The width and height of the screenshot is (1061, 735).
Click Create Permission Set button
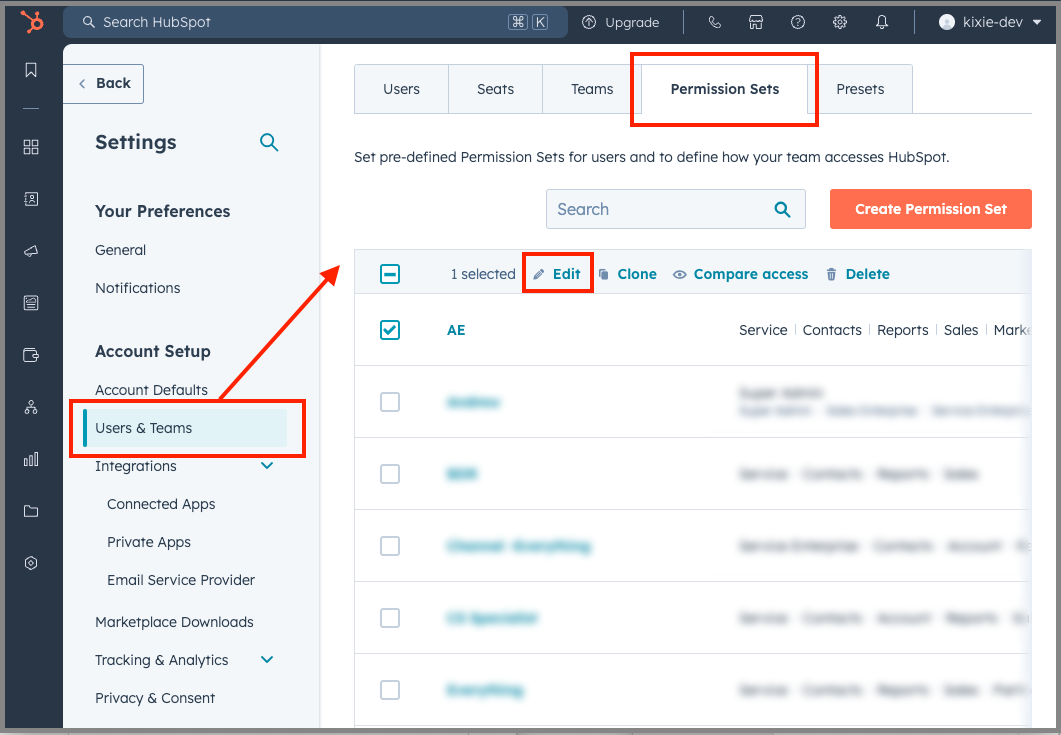[x=930, y=209]
